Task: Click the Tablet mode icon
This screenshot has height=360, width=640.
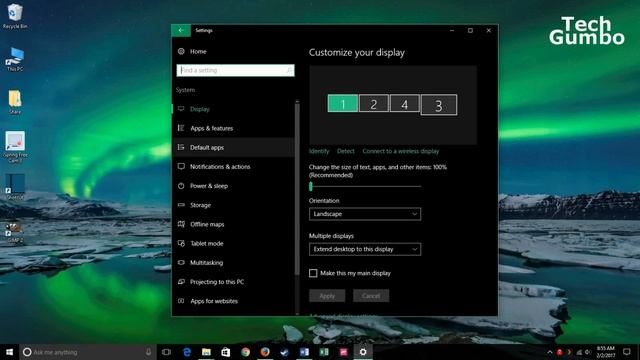Action: coord(181,243)
